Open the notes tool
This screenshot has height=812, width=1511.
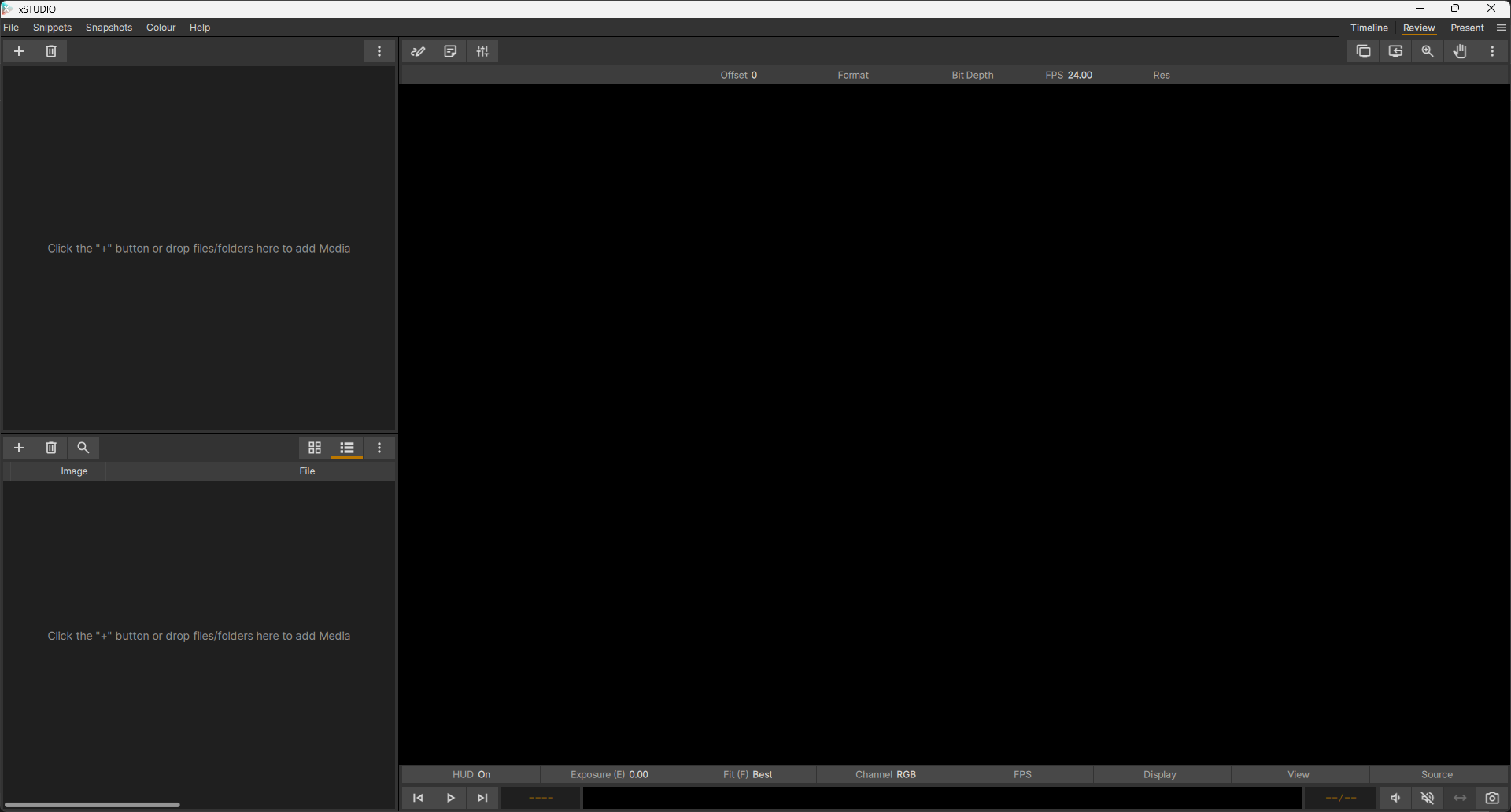(450, 51)
